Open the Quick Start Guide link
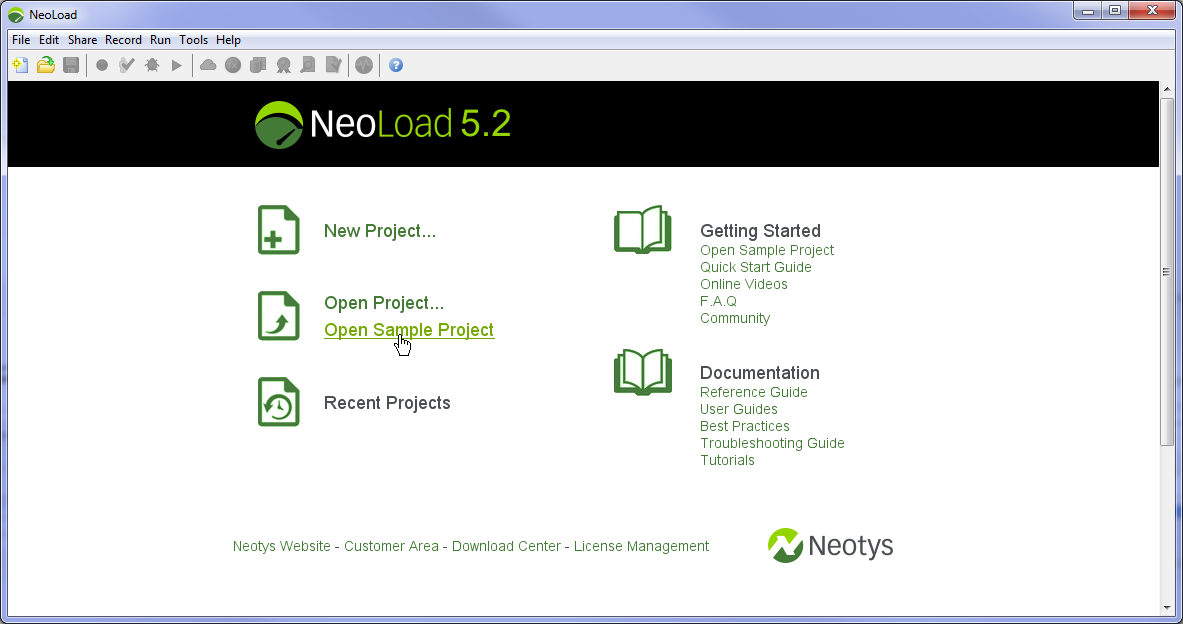Image resolution: width=1183 pixels, height=624 pixels. point(755,267)
